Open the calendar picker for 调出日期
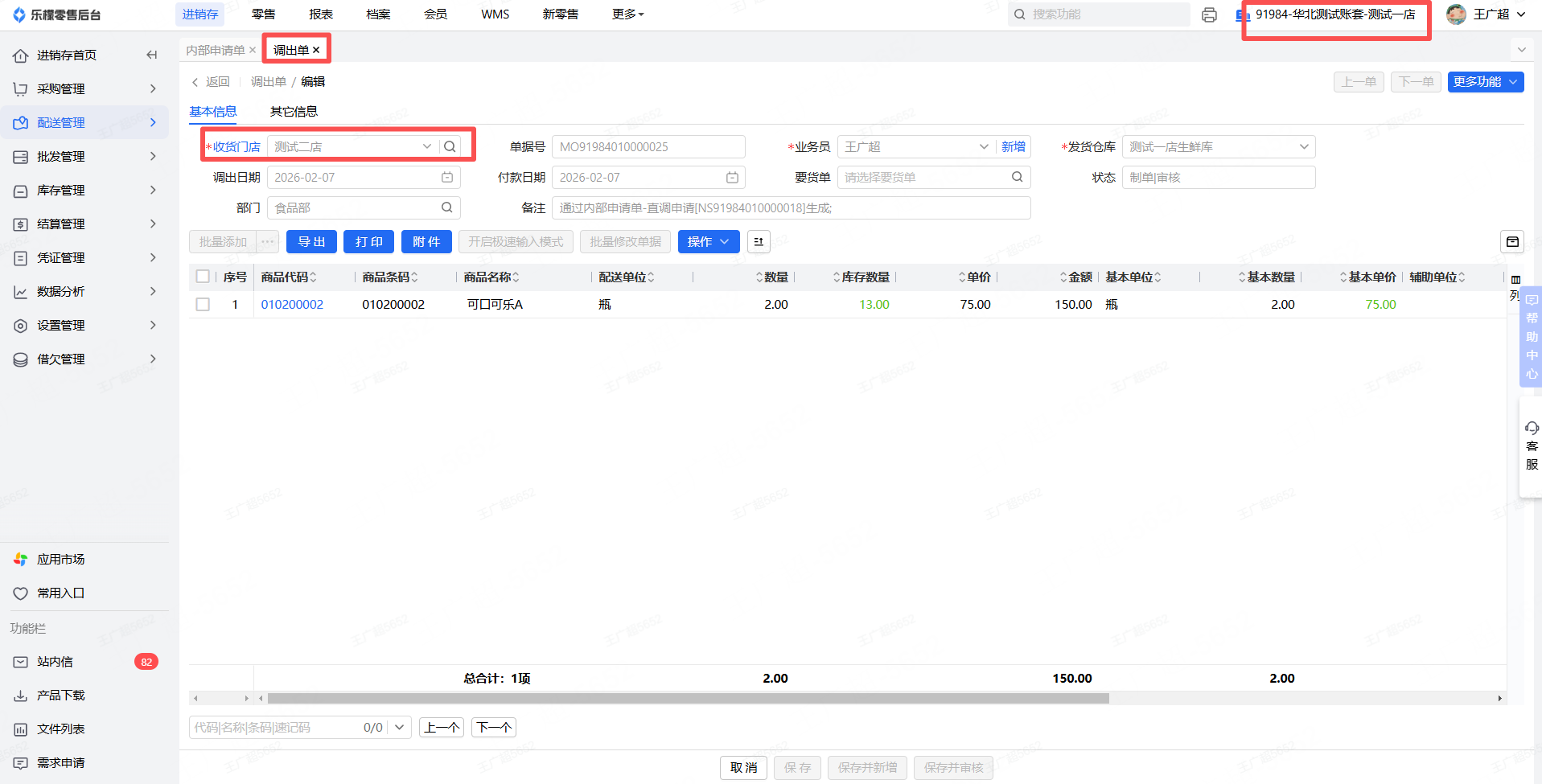 point(447,177)
